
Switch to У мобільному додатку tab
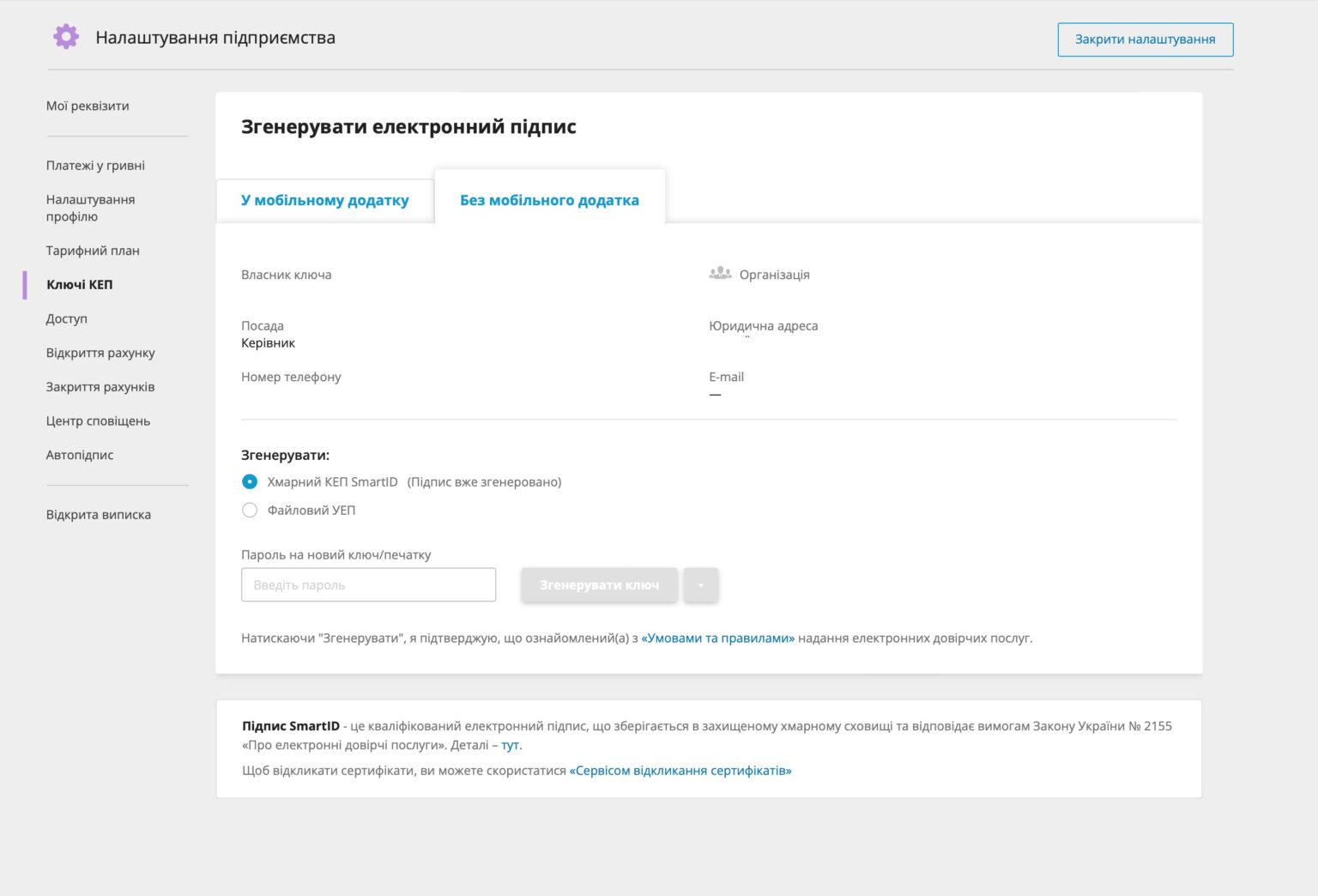click(x=325, y=201)
